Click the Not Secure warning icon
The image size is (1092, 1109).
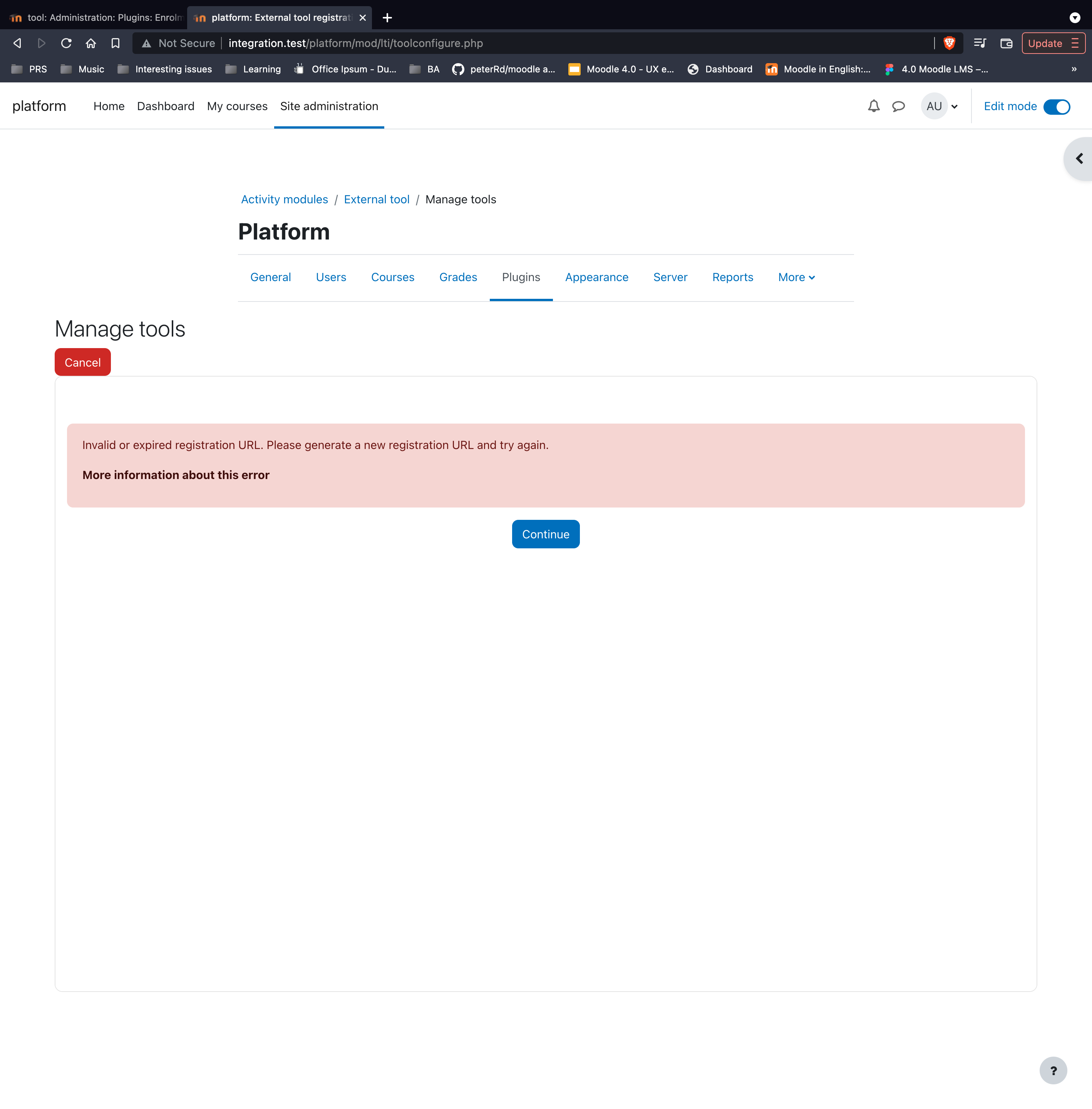tap(147, 43)
